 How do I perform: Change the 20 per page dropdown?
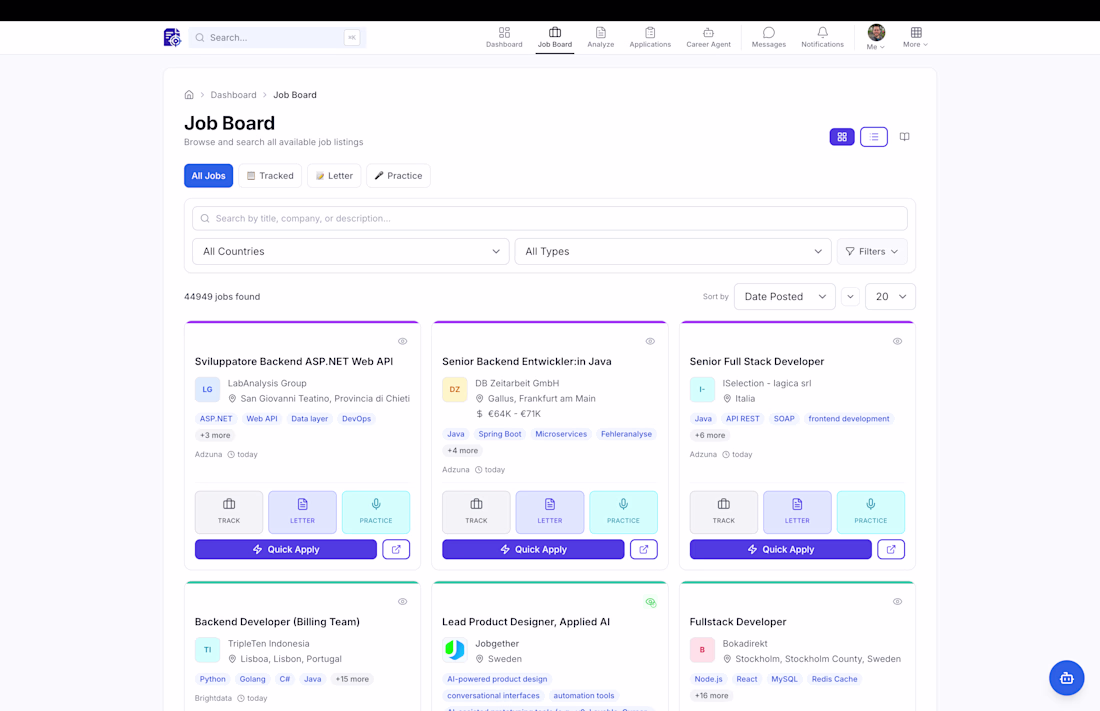click(890, 297)
